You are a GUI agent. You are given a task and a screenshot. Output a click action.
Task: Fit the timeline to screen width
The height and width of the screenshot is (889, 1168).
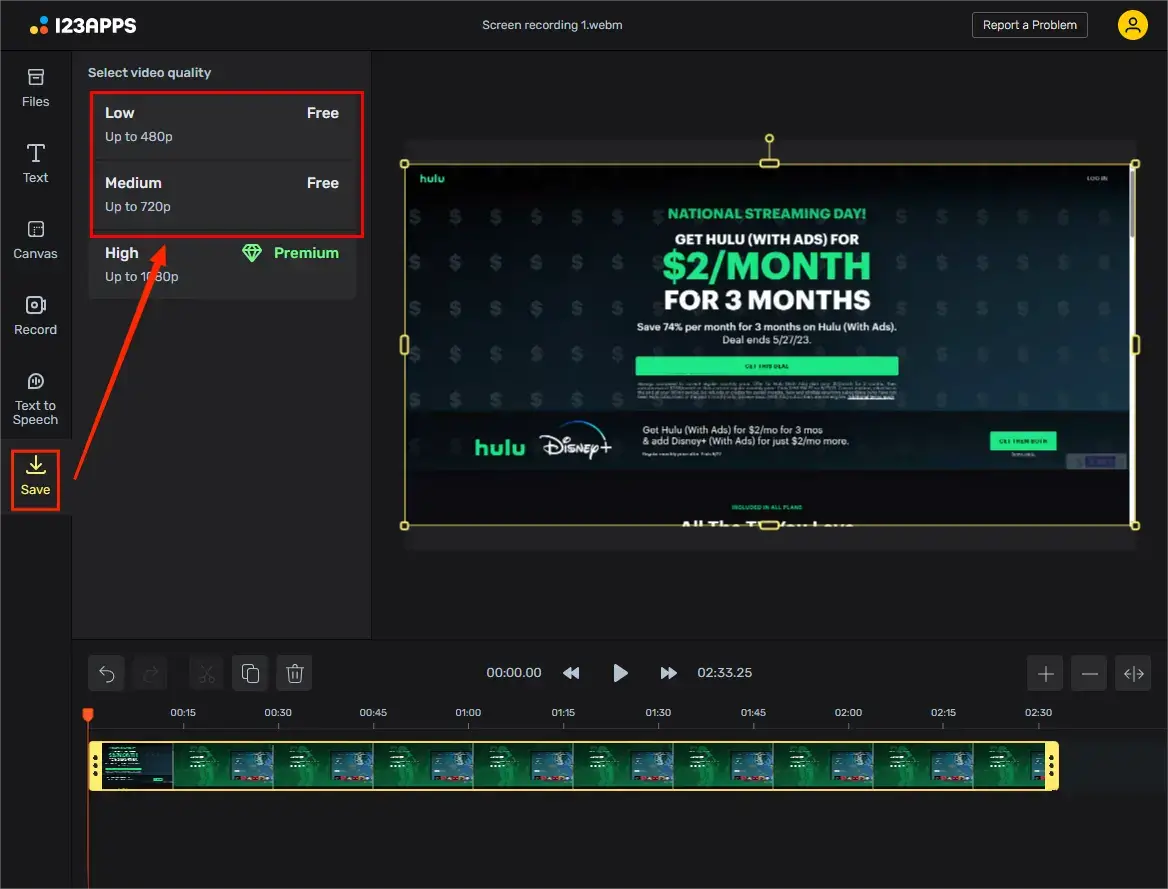pyautogui.click(x=1133, y=674)
